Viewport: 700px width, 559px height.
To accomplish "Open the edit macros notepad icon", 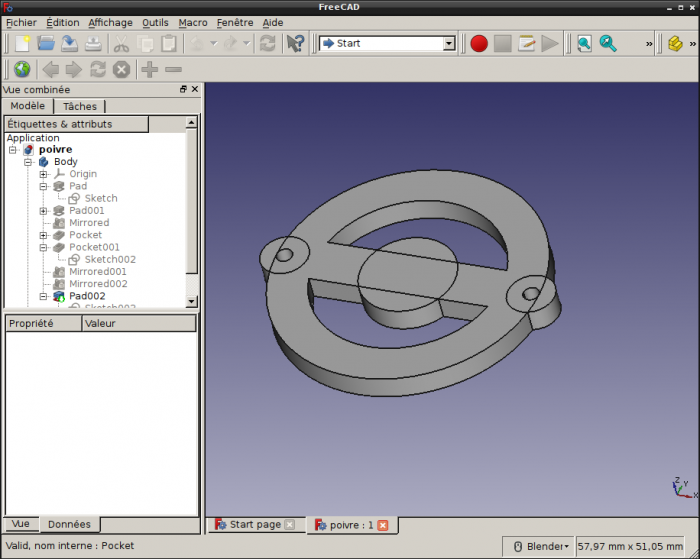I will click(527, 43).
